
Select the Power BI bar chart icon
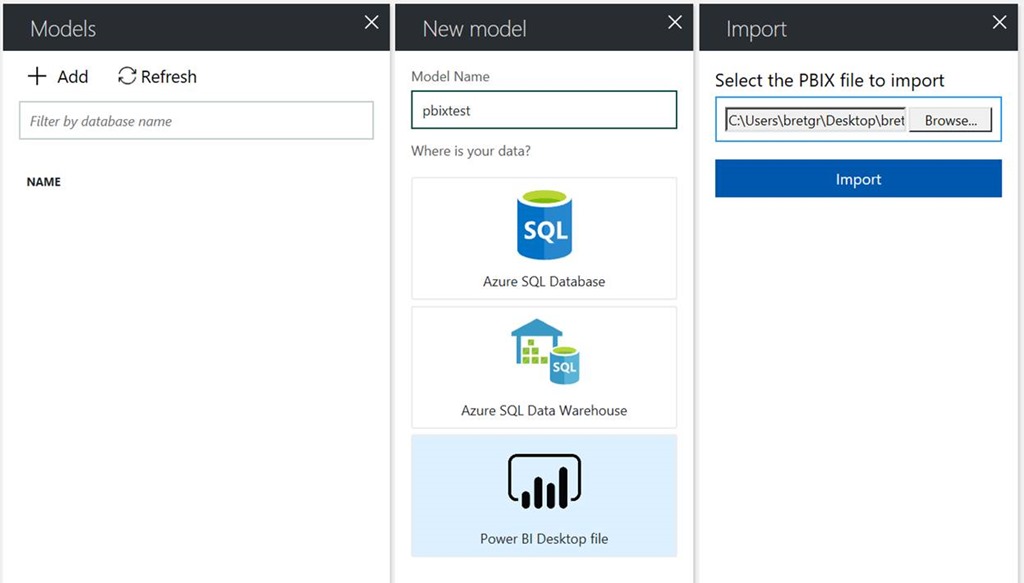tap(544, 482)
